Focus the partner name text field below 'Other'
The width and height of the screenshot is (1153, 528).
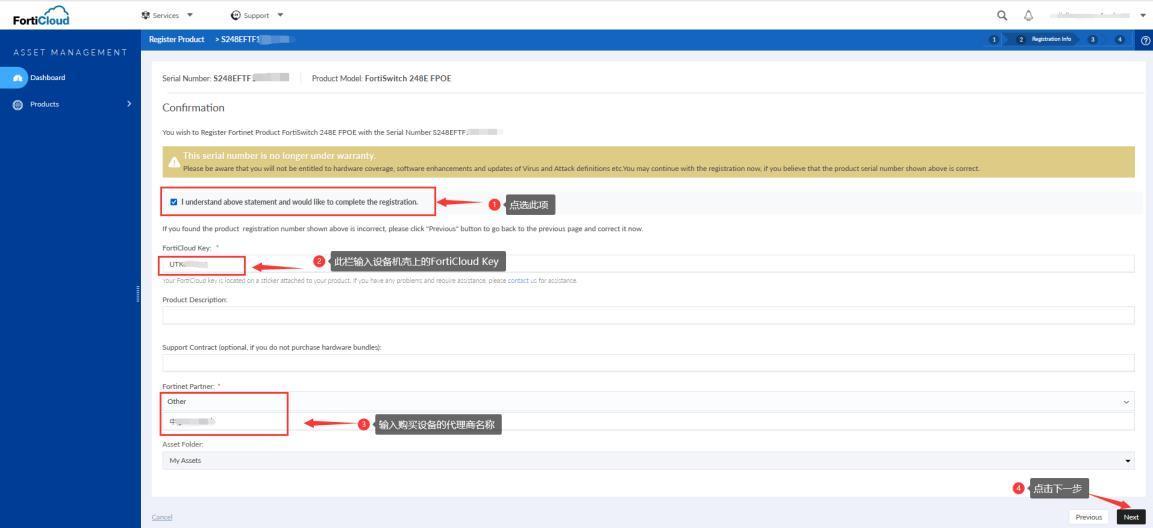(647, 421)
